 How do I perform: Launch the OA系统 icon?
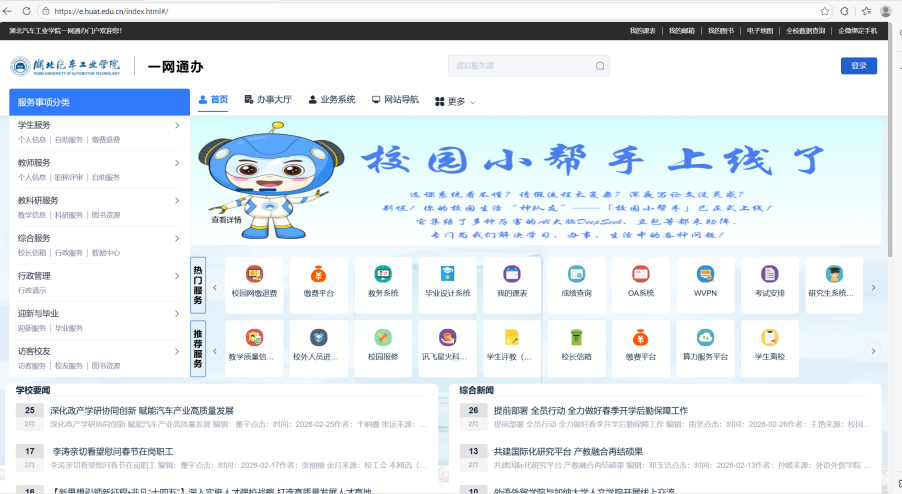point(640,274)
